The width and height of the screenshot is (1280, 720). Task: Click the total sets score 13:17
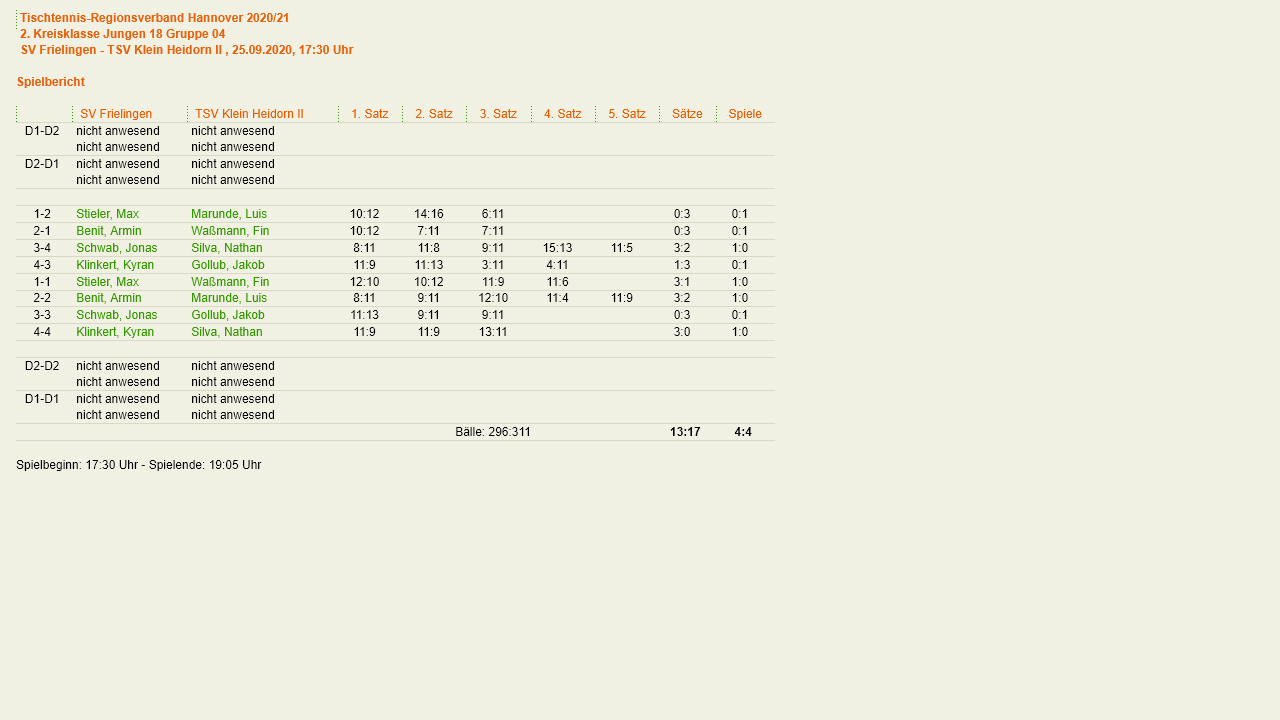click(685, 432)
